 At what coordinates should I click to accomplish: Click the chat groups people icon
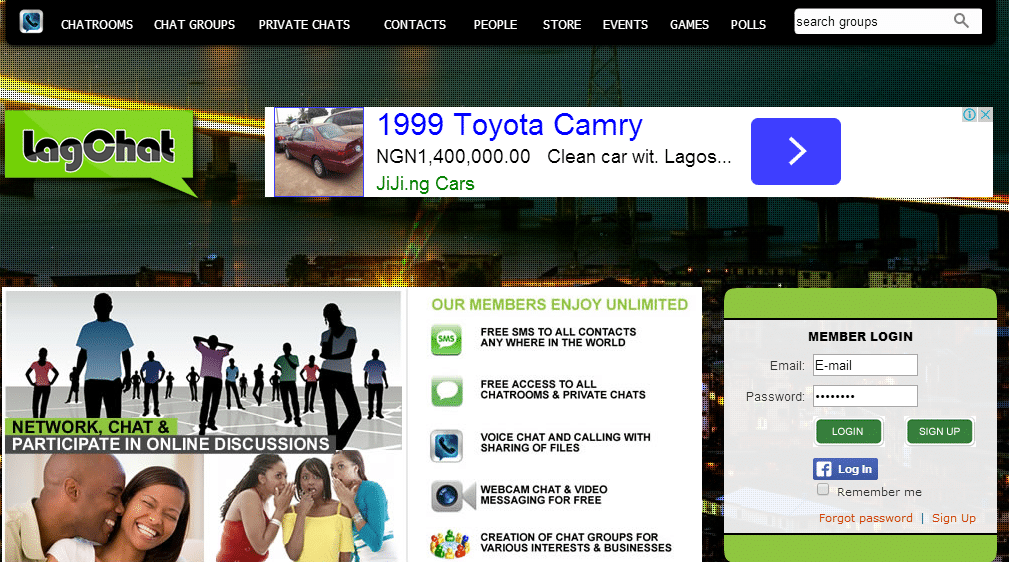(449, 544)
